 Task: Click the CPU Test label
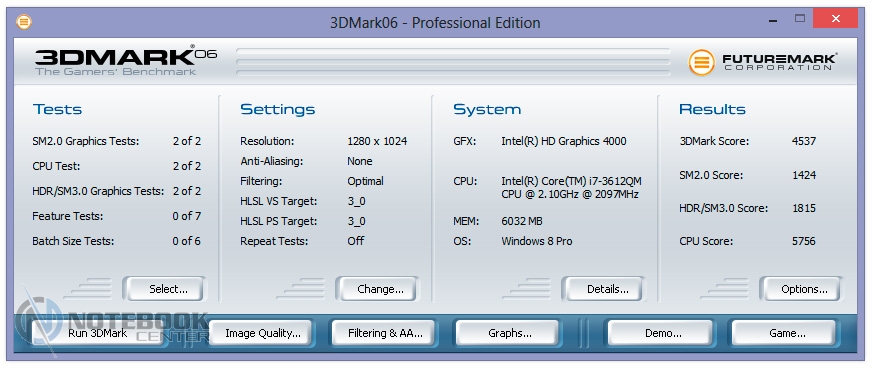click(x=56, y=166)
